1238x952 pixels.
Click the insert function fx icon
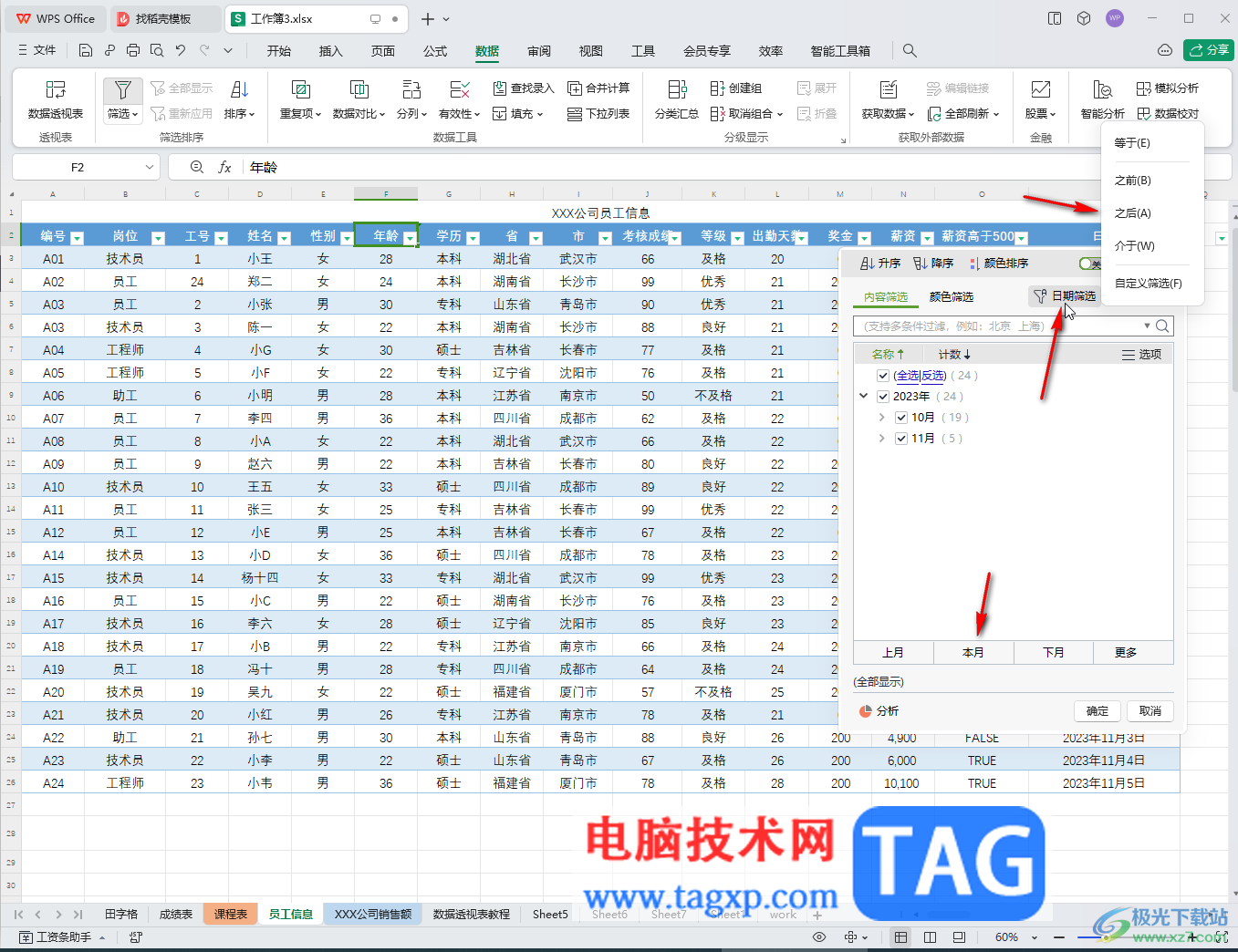pyautogui.click(x=224, y=167)
